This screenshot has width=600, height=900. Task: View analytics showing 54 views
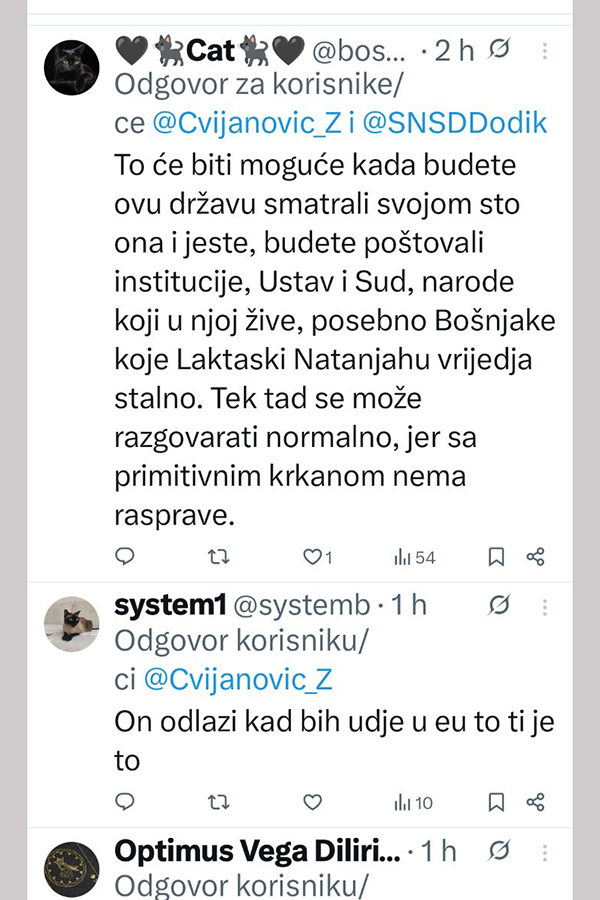[x=414, y=557]
